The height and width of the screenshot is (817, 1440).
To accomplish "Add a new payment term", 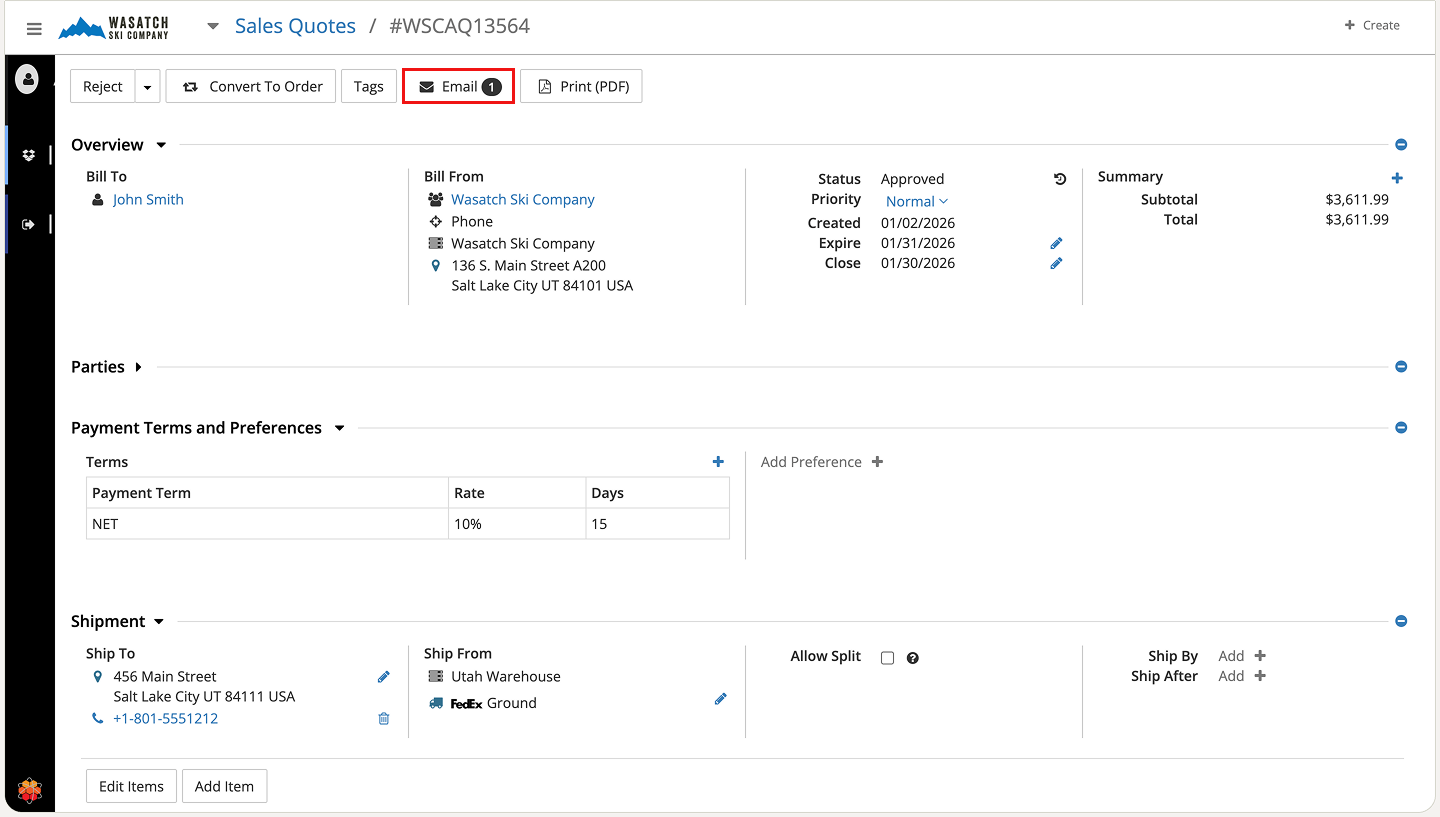I will tap(718, 462).
